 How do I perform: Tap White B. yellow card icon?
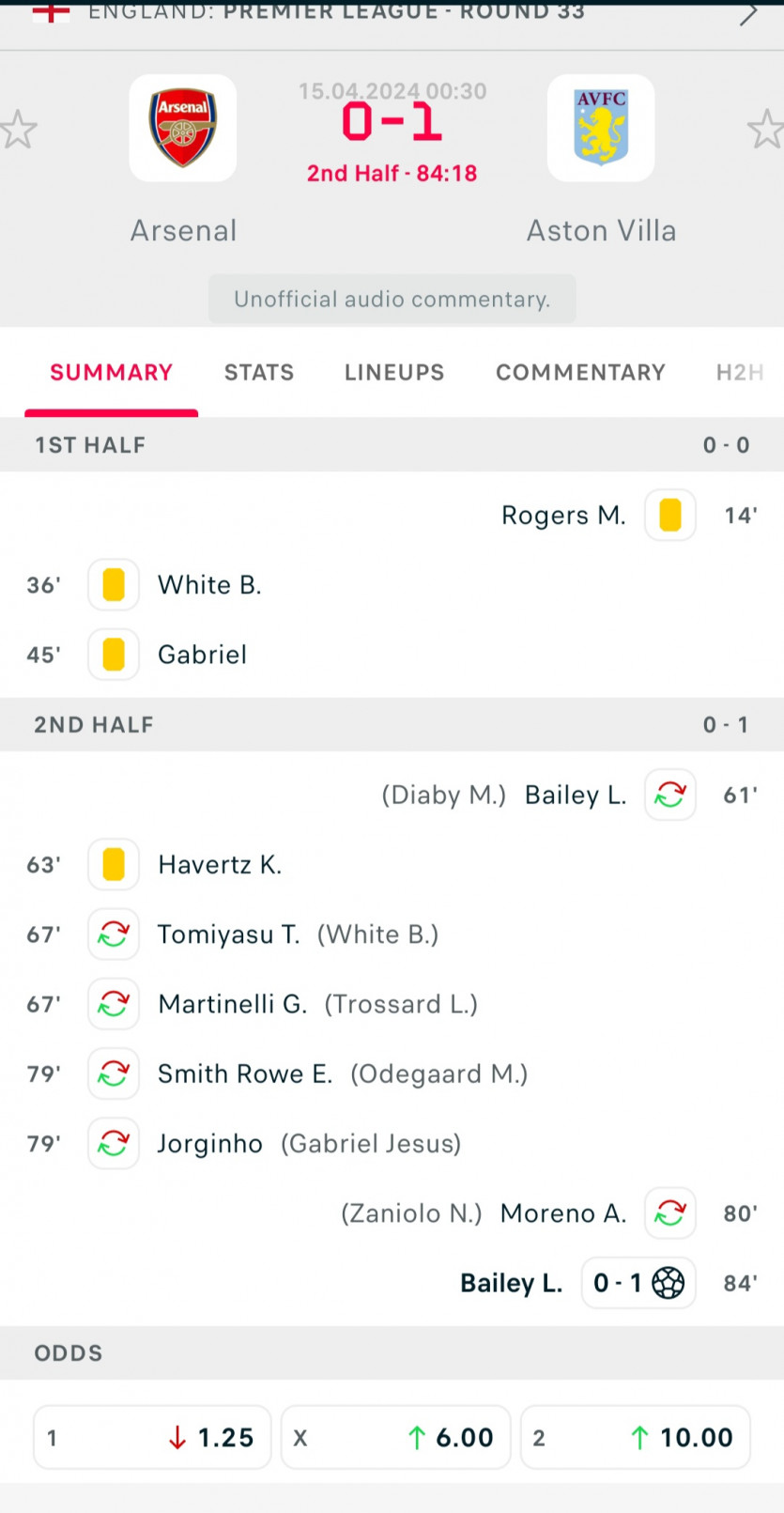click(114, 585)
